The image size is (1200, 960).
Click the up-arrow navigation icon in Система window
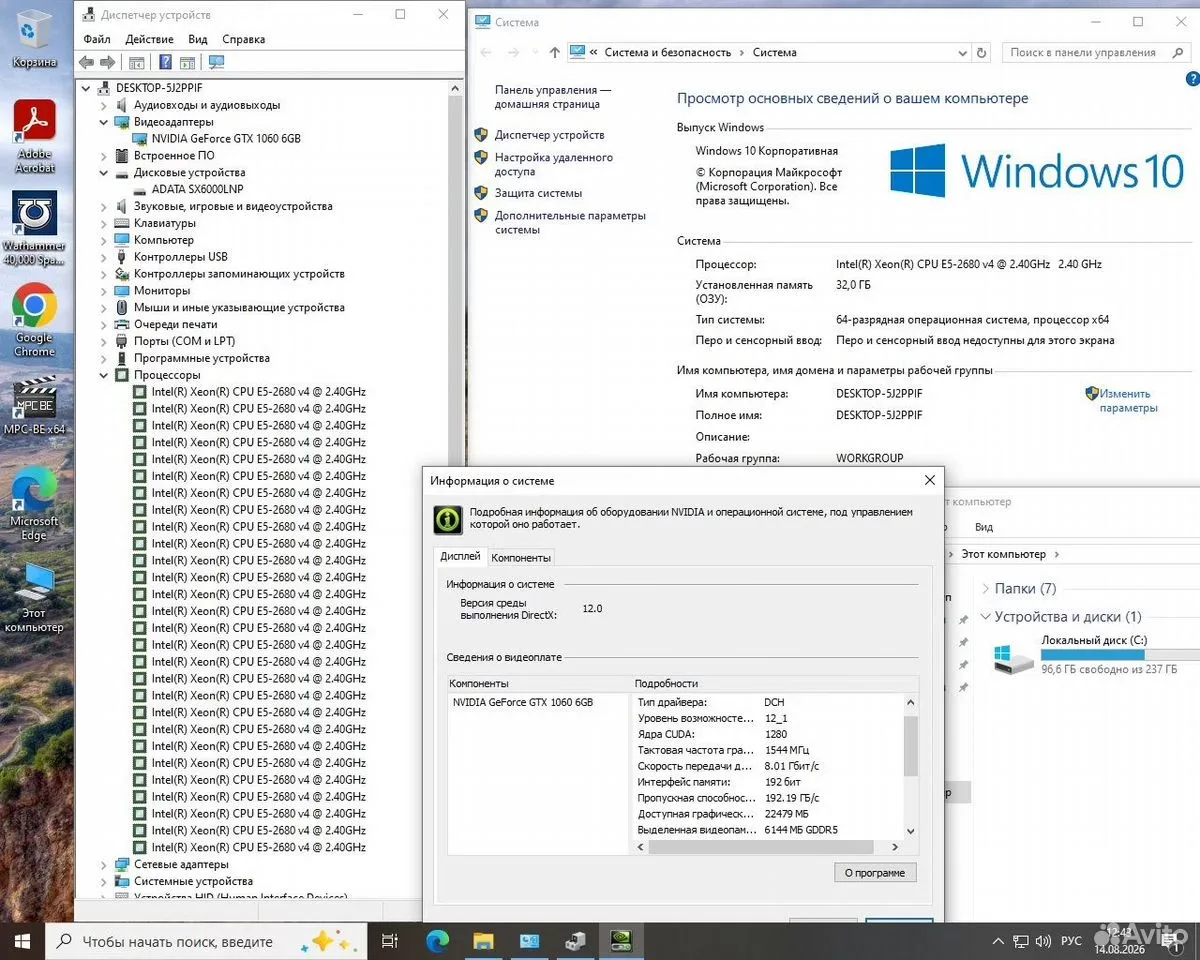click(x=555, y=52)
